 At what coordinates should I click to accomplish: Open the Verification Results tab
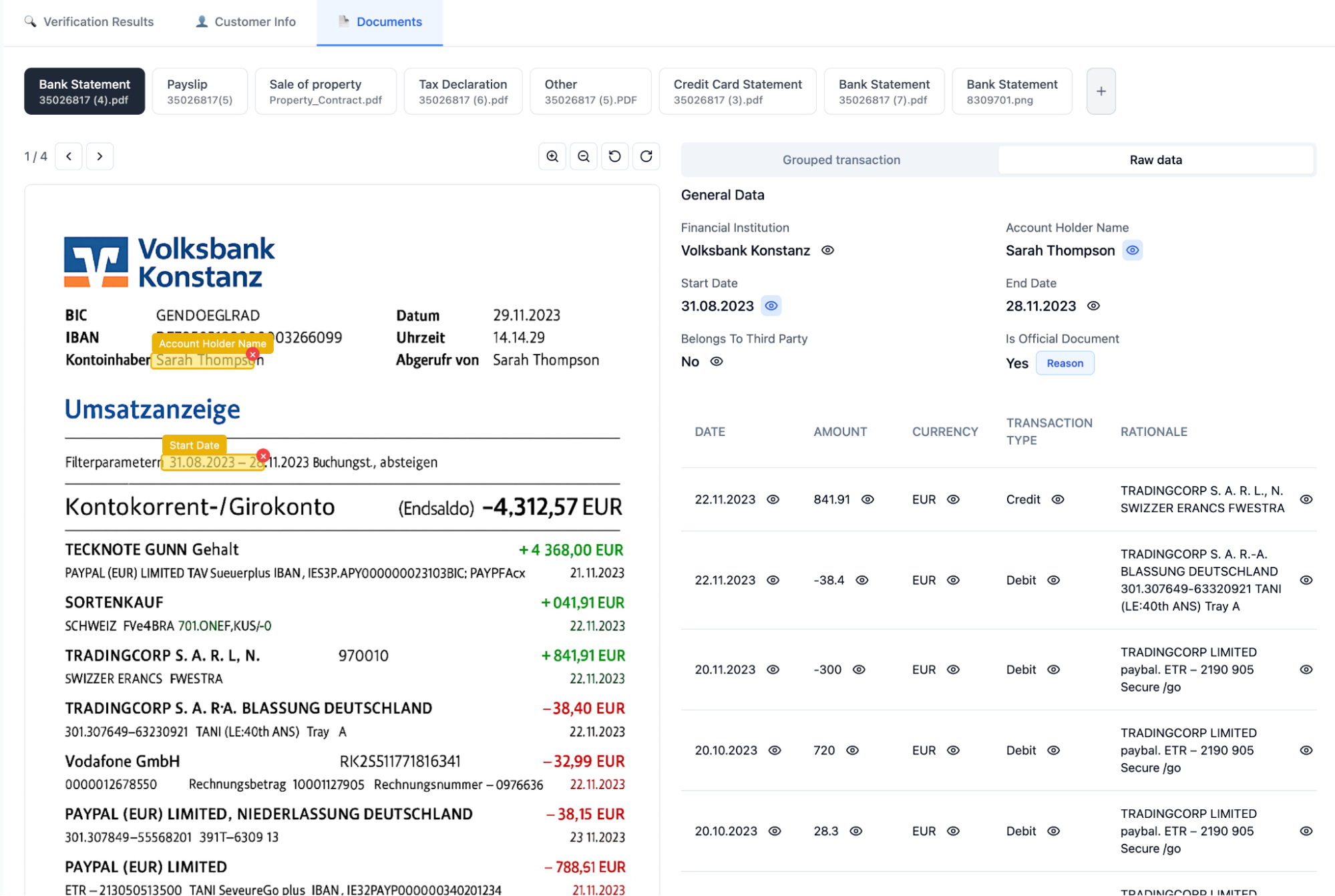(x=89, y=21)
